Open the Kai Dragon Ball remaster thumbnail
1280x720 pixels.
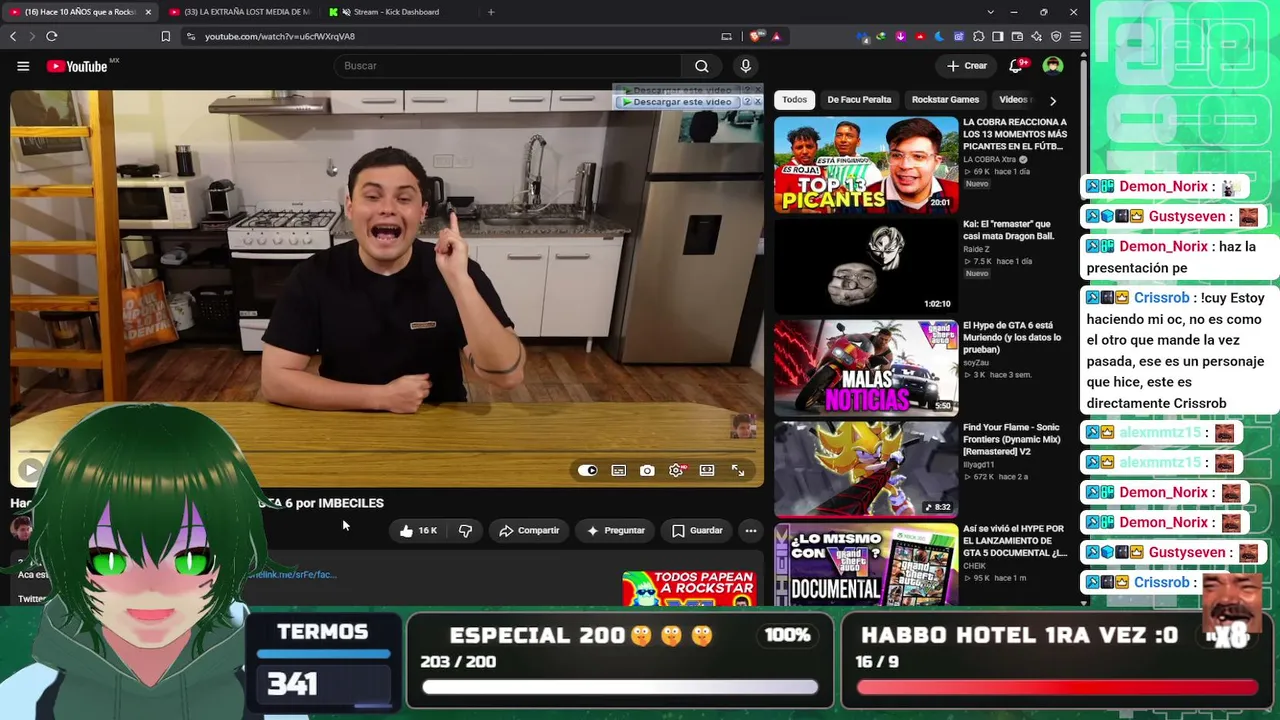pos(866,266)
